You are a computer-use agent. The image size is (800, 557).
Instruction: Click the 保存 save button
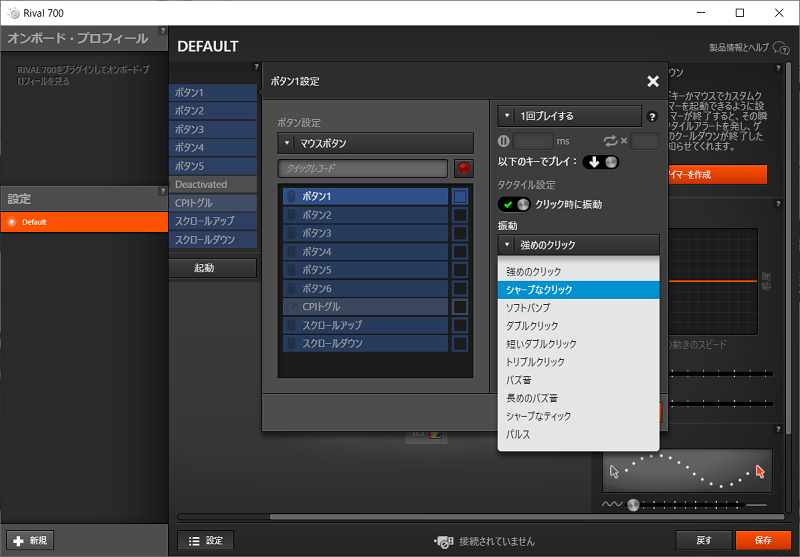coord(763,540)
